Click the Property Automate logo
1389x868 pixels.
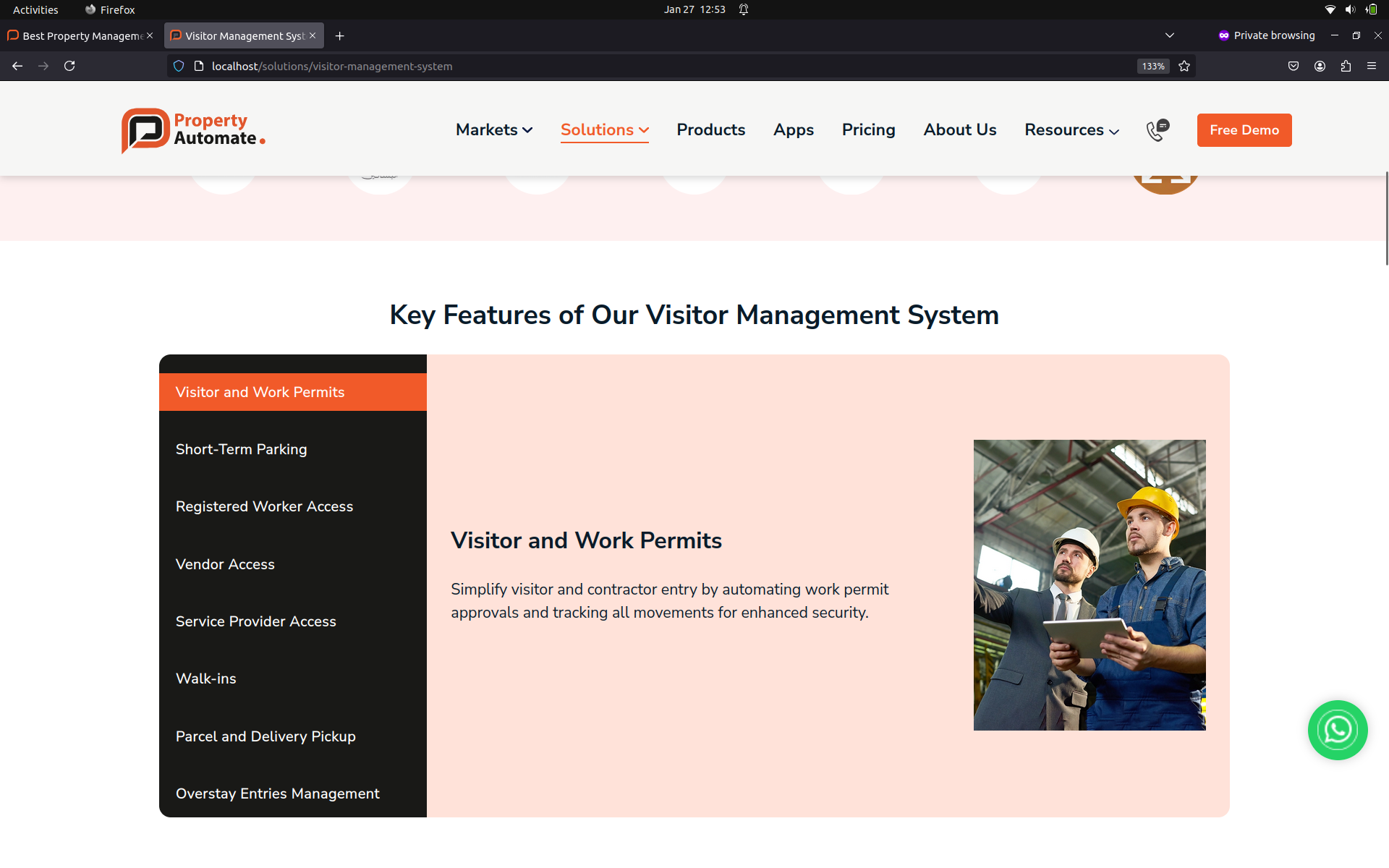(x=193, y=130)
